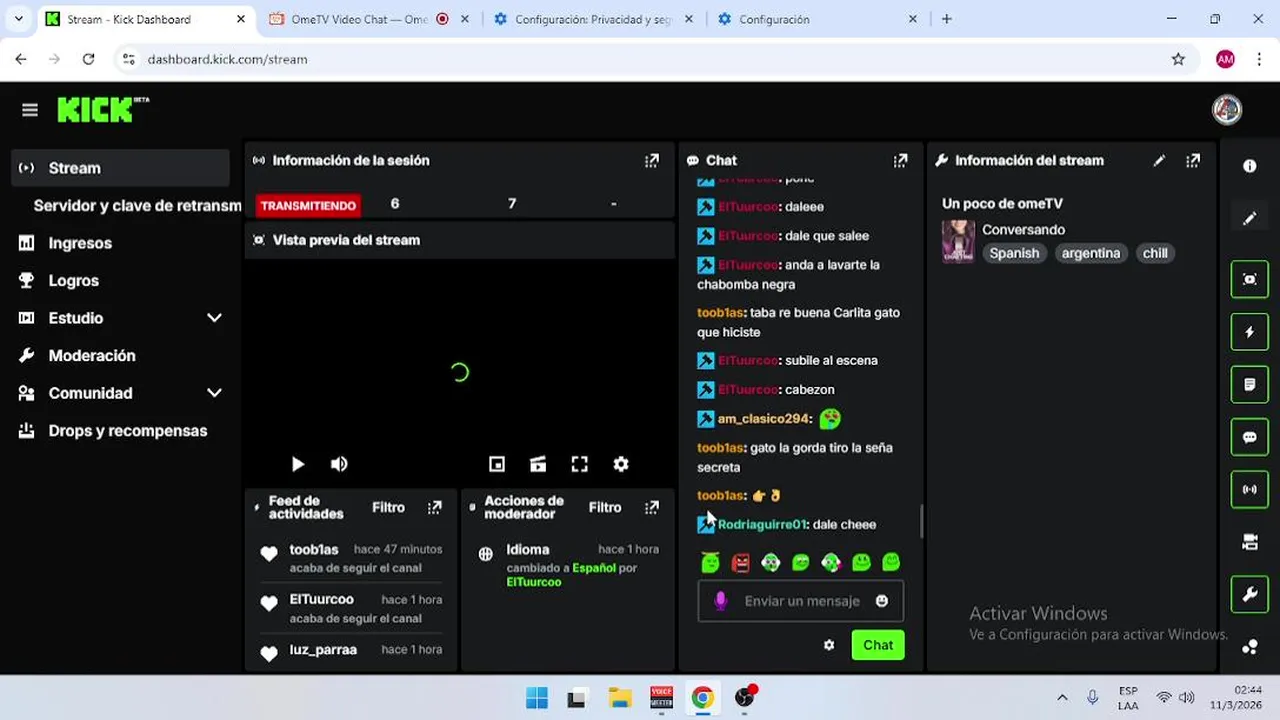The height and width of the screenshot is (720, 1280).
Task: Toggle the broadcast signal widget in sidebar
Action: 1249,490
